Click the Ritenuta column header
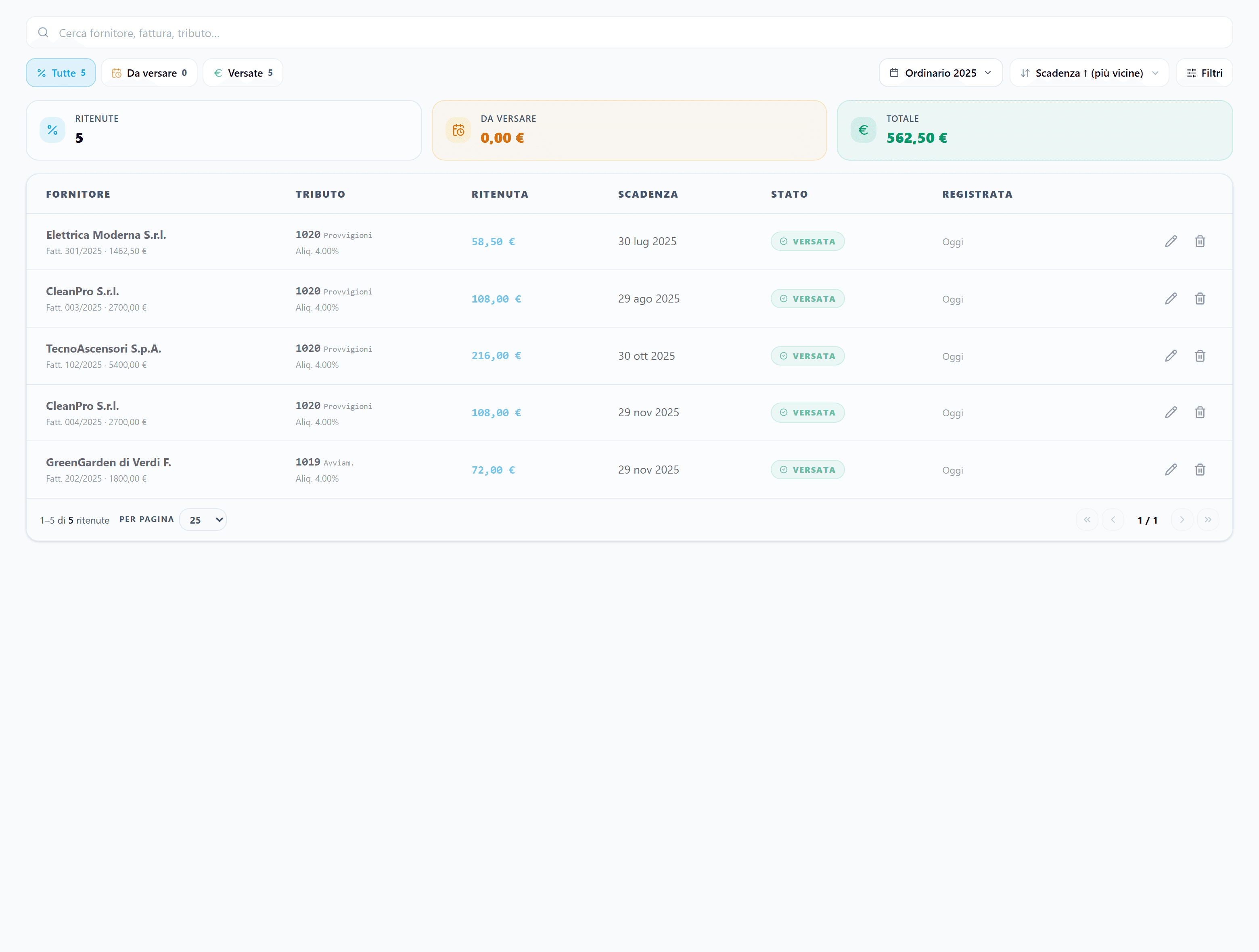 [x=500, y=194]
